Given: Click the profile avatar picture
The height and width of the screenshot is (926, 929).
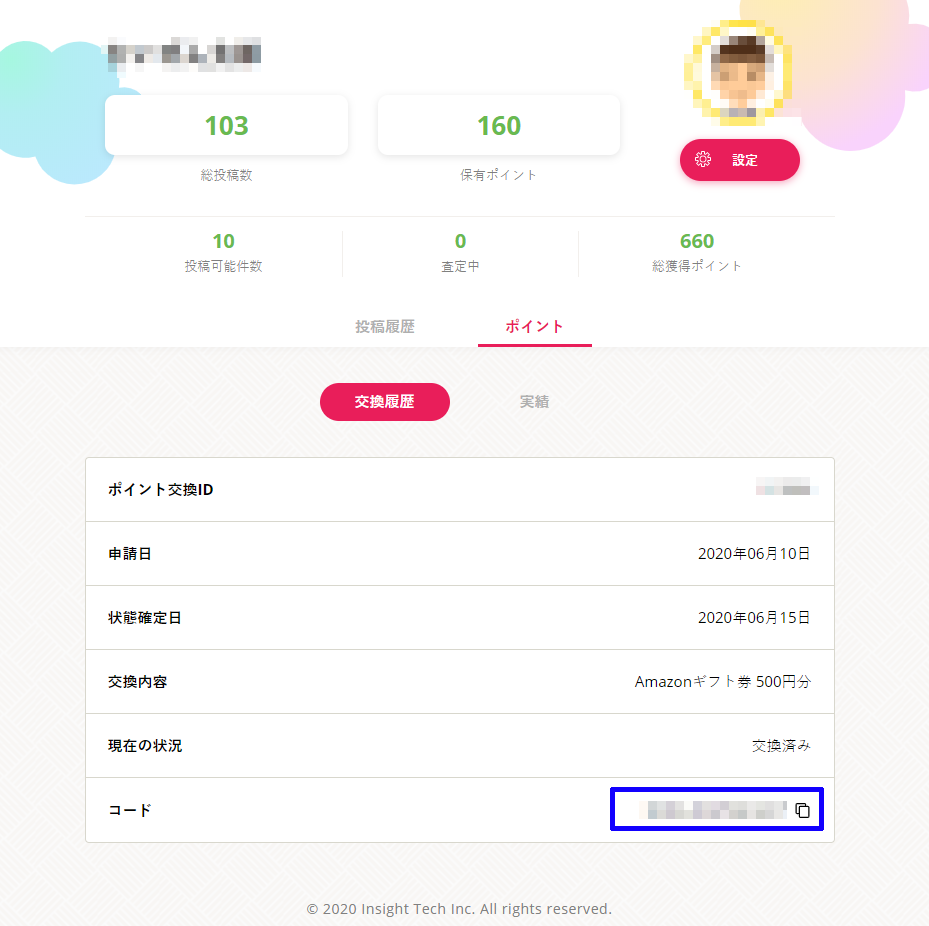Looking at the screenshot, I should pos(738,72).
